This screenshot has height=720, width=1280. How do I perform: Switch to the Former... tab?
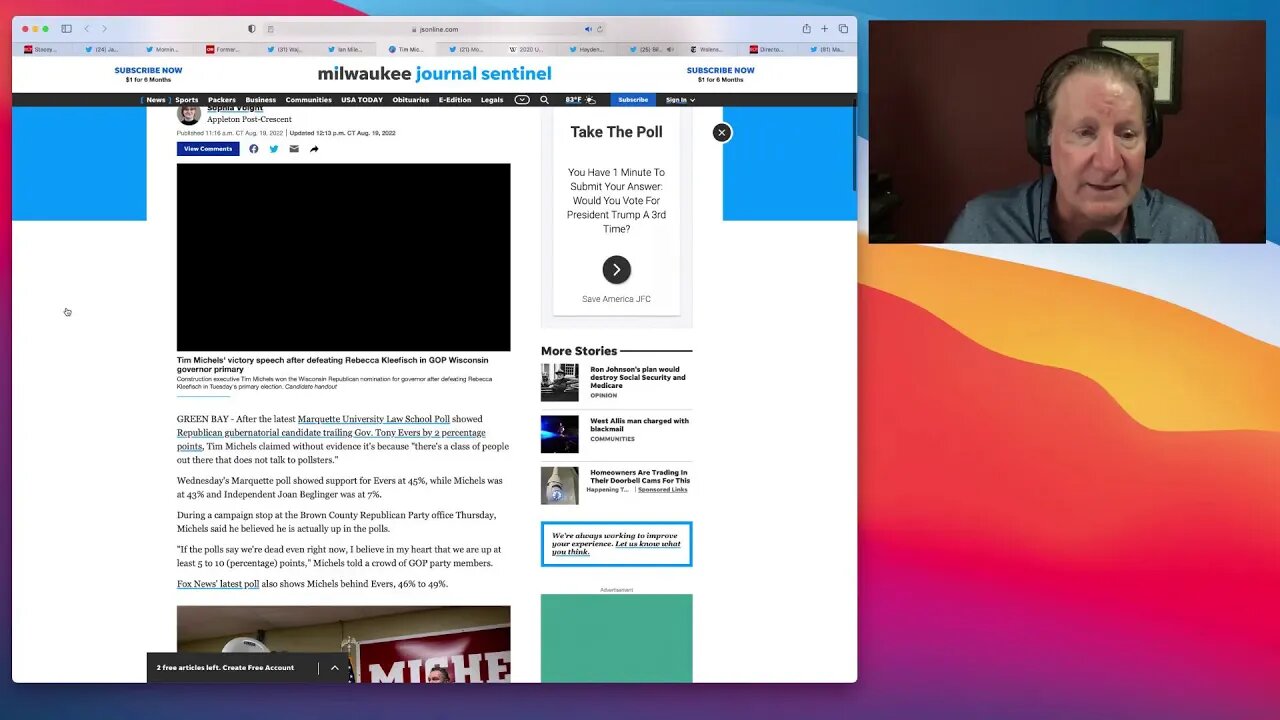[223, 49]
